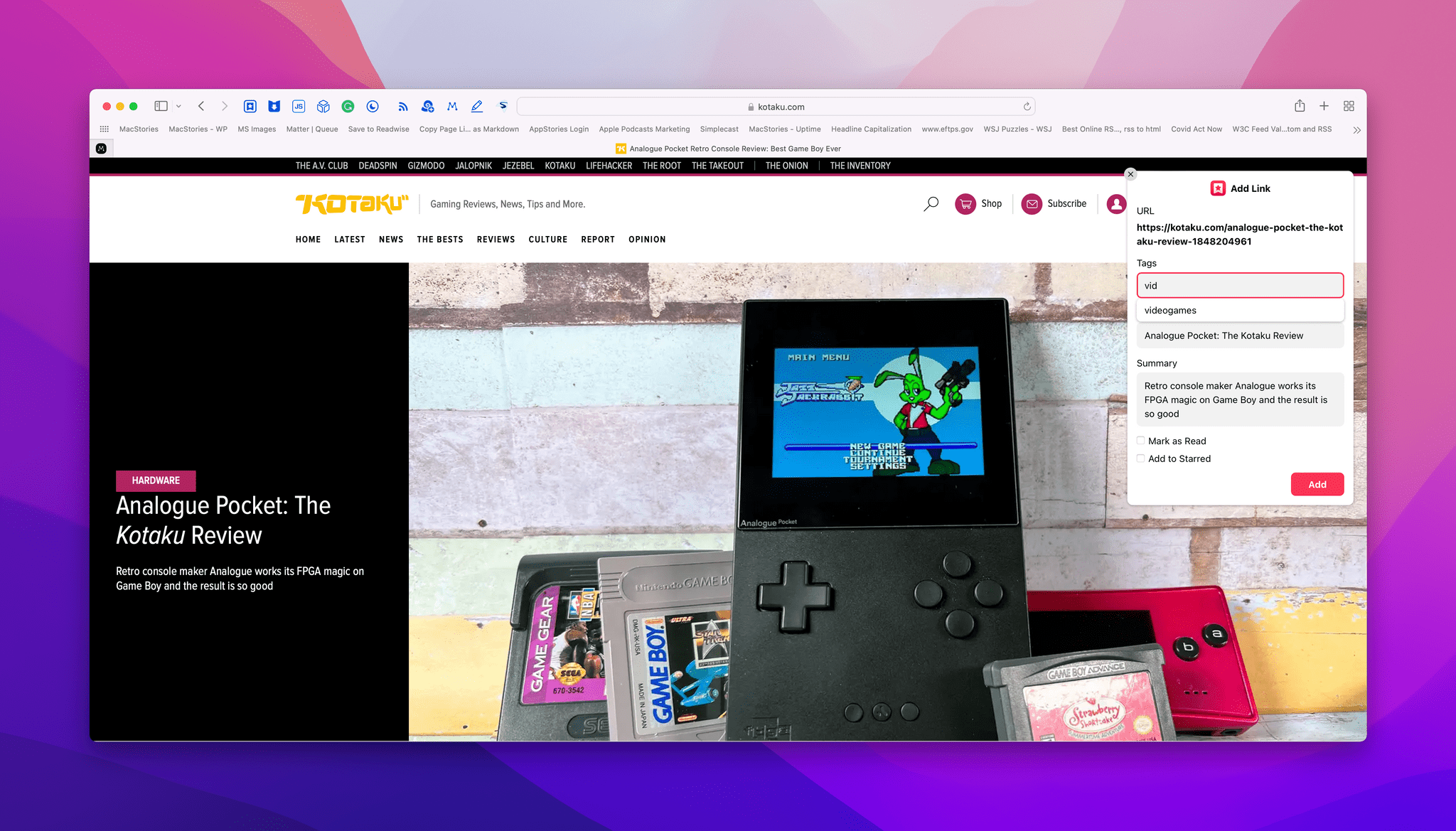This screenshot has width=1456, height=831.
Task: Click the Kotaku logo
Action: (x=352, y=204)
